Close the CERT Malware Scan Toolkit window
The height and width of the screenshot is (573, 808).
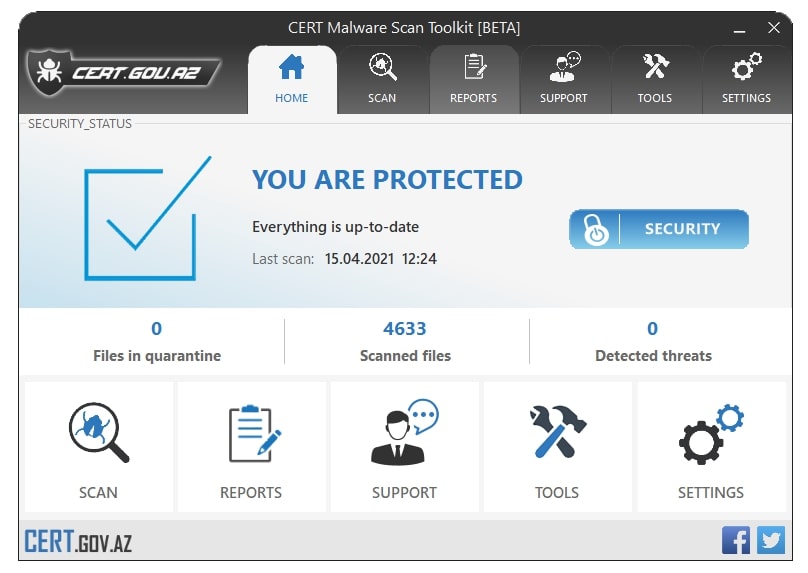tap(774, 28)
